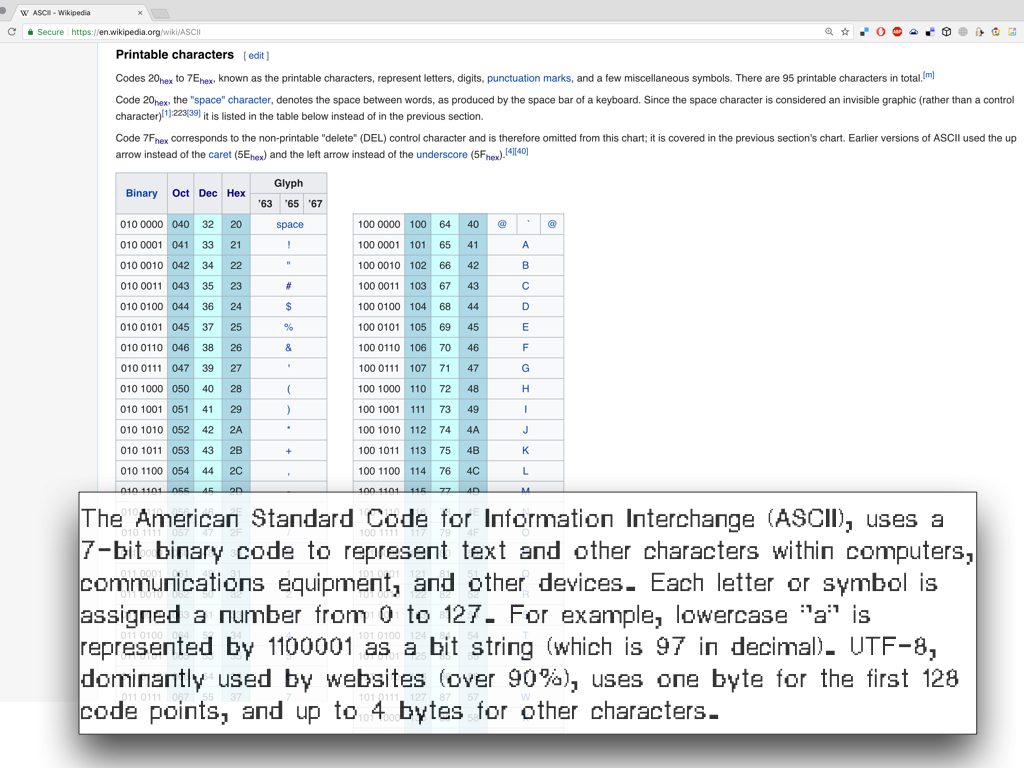Screen dimensions: 1024x768
Task: Open footnote reference [40]
Action: 522,152
